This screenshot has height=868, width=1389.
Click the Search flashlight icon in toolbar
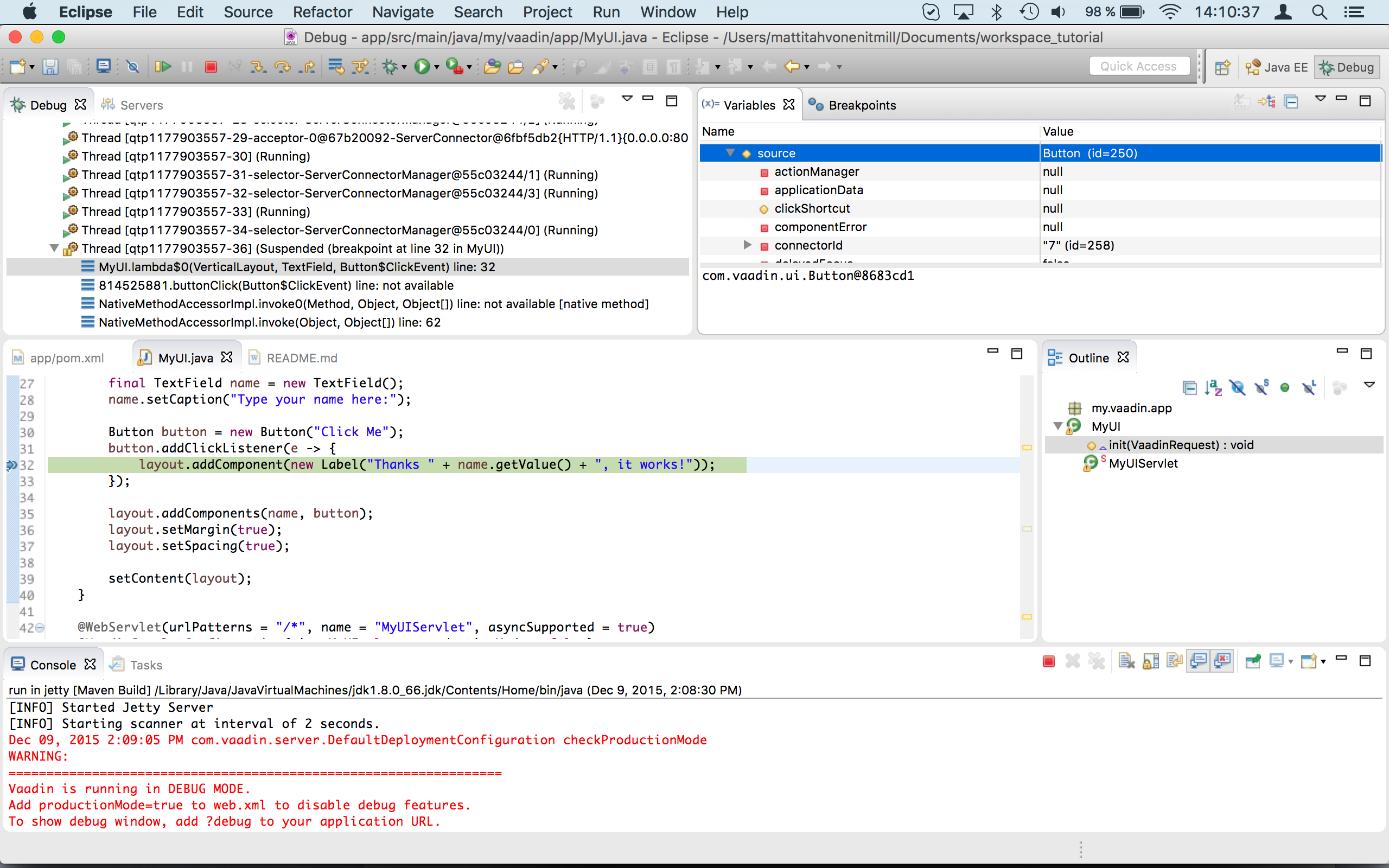pos(540,67)
